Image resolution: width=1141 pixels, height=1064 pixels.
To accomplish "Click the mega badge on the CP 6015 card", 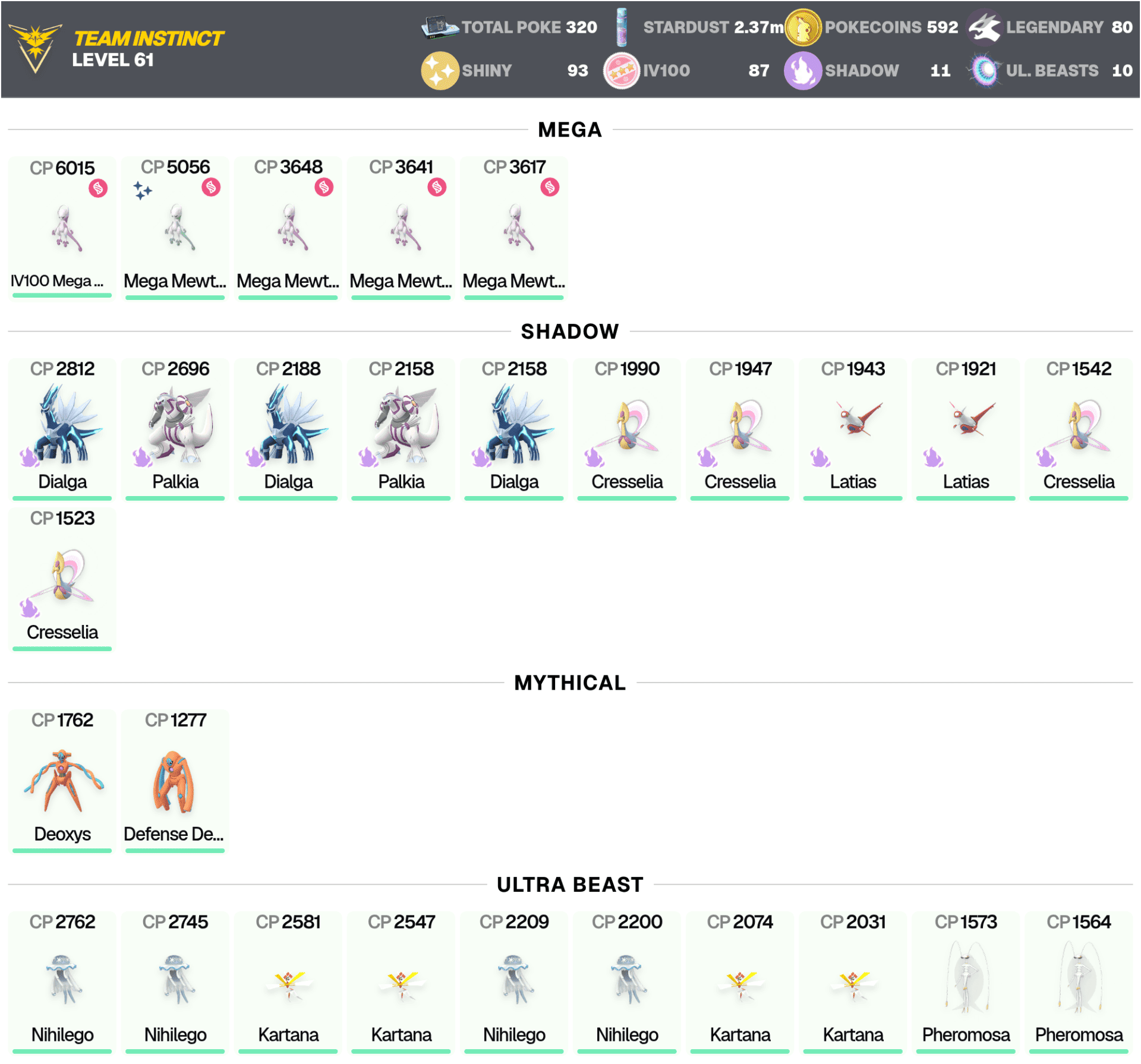I will tap(98, 188).
